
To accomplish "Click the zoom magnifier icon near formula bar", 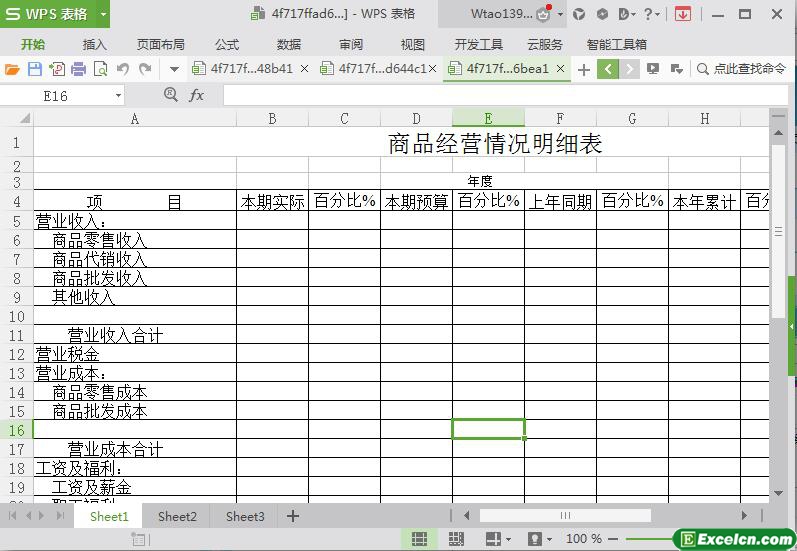I will [x=171, y=95].
